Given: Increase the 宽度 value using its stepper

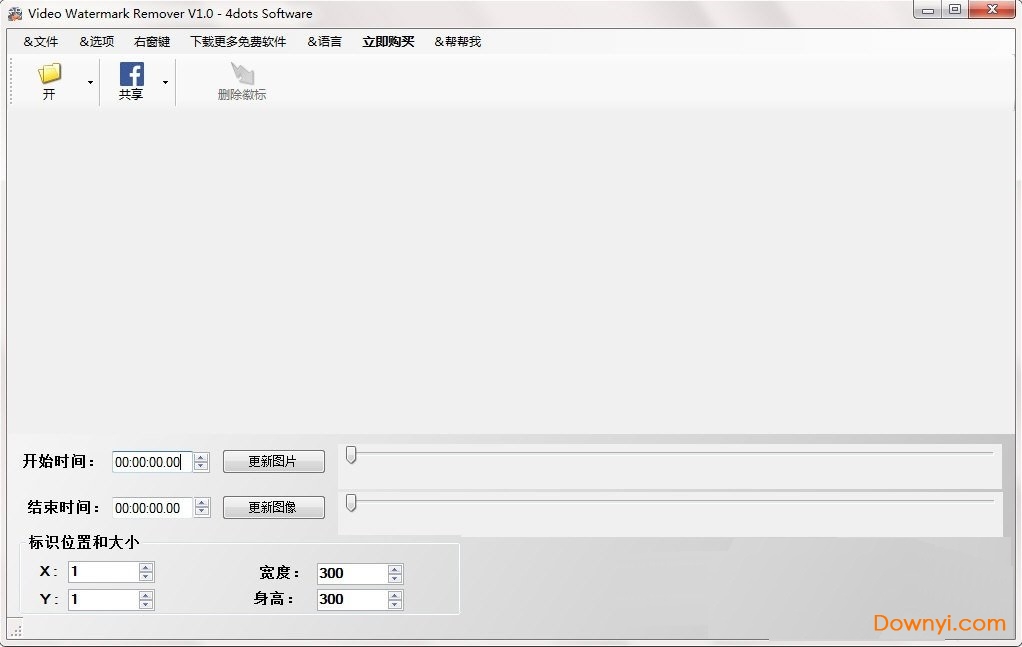Looking at the screenshot, I should pos(397,568).
